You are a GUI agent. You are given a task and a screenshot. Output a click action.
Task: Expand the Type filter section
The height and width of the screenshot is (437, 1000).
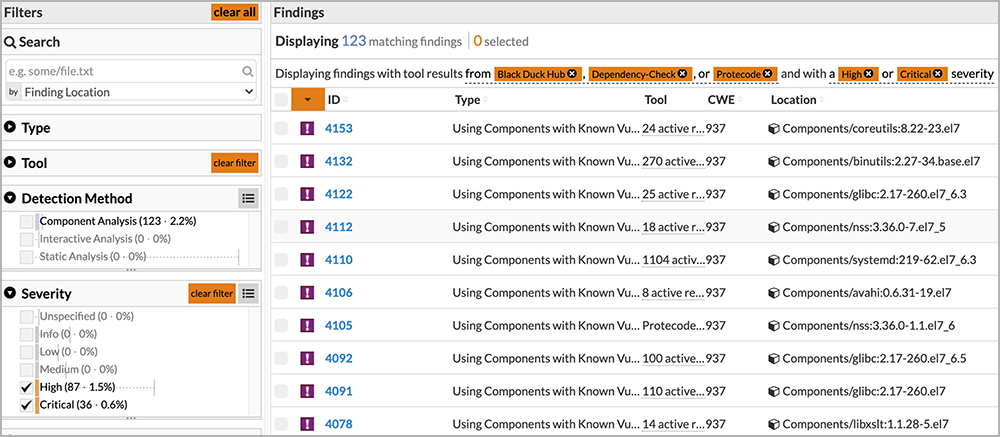click(11, 128)
